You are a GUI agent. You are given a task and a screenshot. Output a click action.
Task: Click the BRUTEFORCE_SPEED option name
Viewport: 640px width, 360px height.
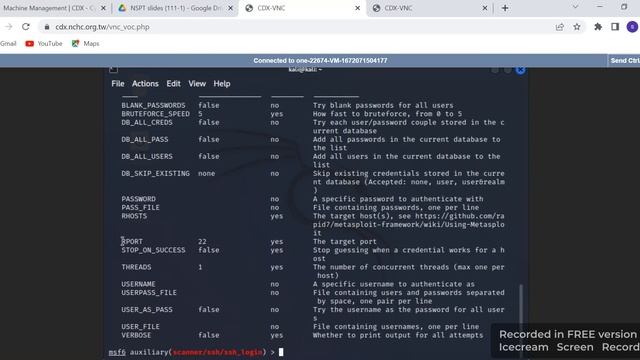[155, 114]
